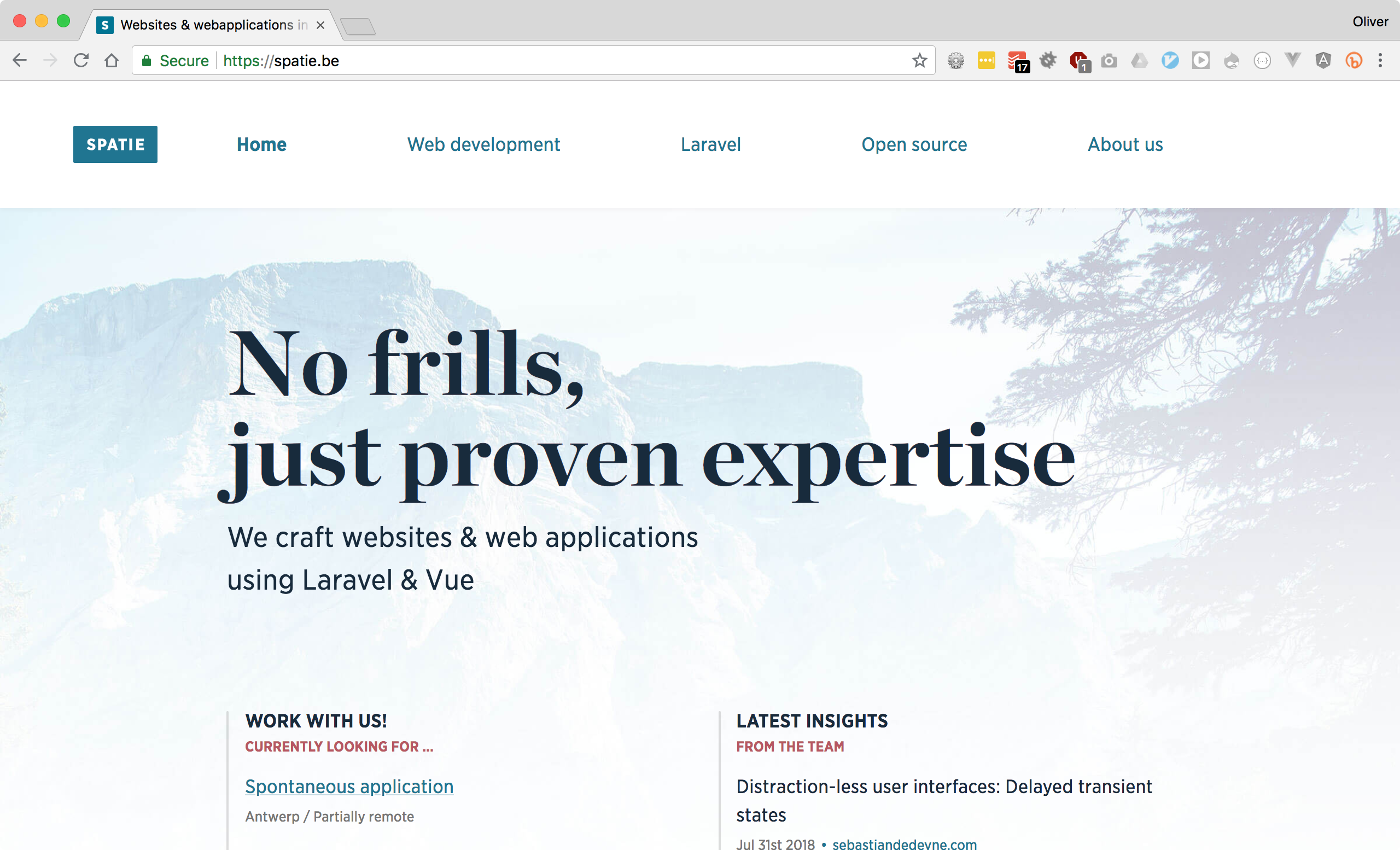Navigate to the Laravel page
The height and width of the screenshot is (850, 1400).
point(710,144)
